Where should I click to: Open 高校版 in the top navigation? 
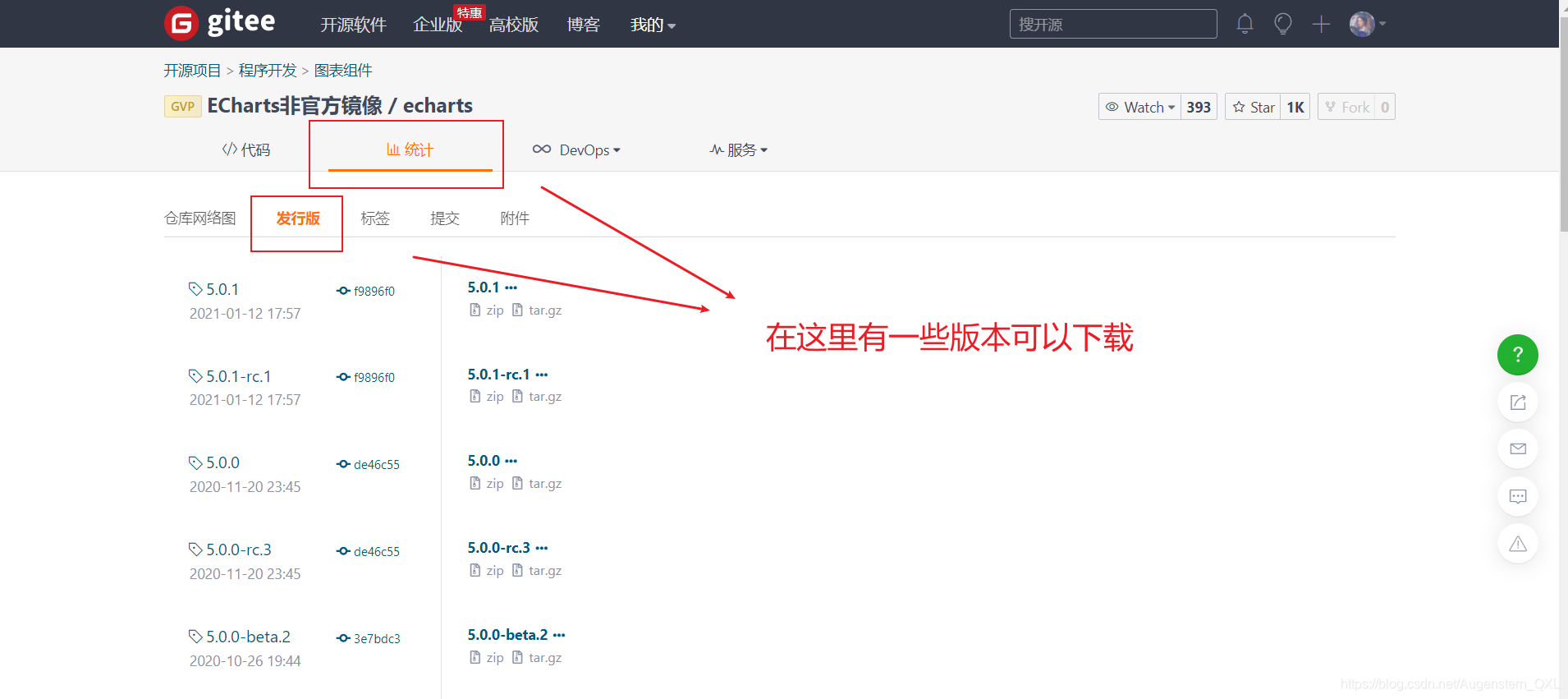pos(514,25)
